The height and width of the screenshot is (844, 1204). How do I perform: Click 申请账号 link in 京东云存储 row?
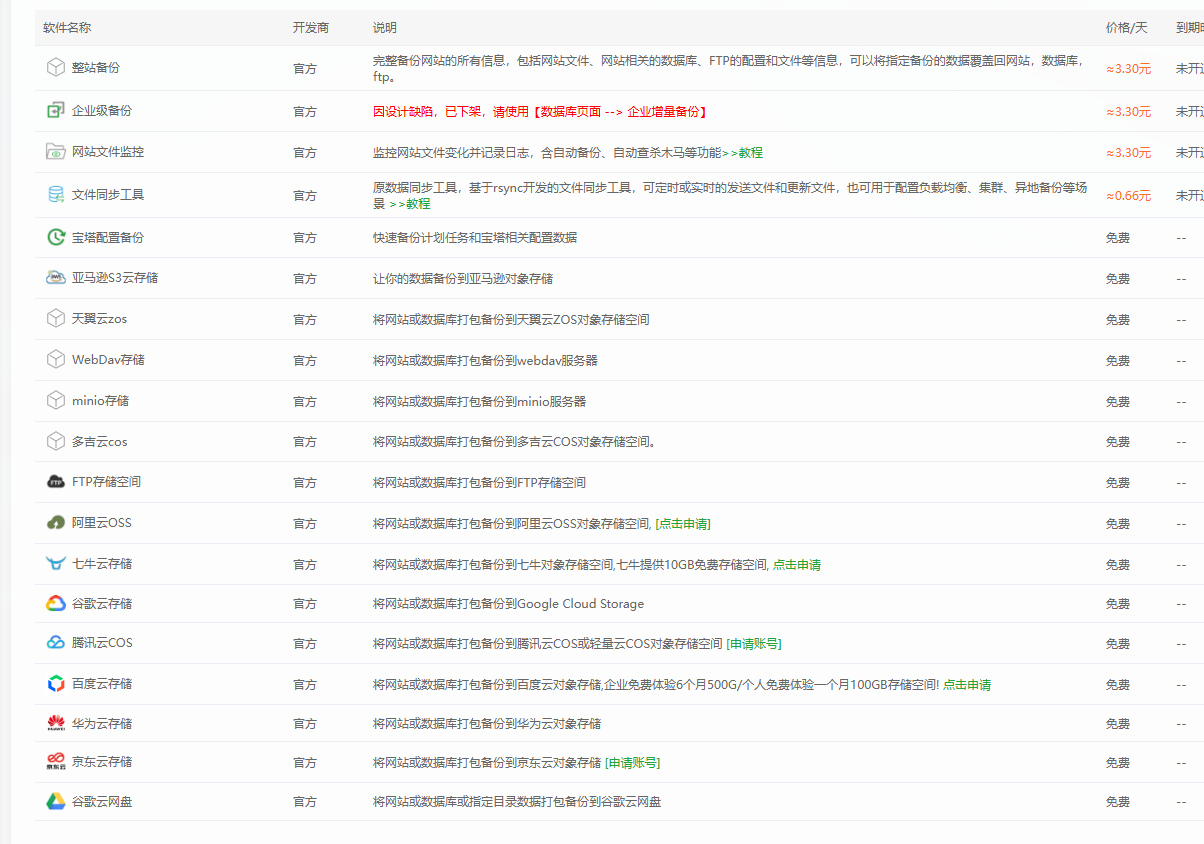(x=632, y=762)
